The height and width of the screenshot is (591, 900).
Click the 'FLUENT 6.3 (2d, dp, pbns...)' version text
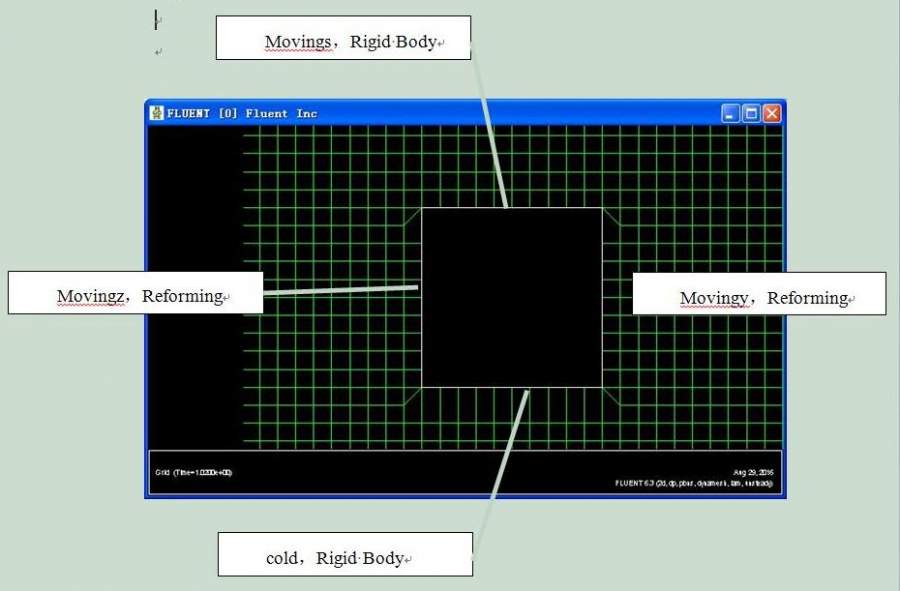(694, 483)
